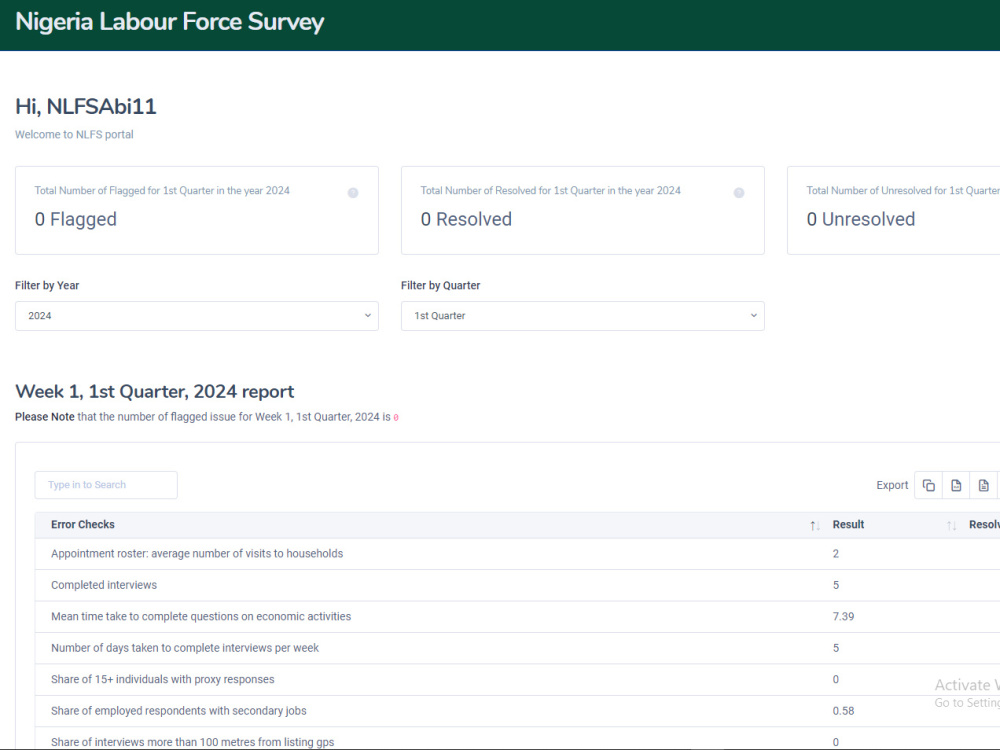The image size is (1000, 750).
Task: Click 'Week 1, 1st Quarter, 2024 report' heading
Action: point(154,391)
